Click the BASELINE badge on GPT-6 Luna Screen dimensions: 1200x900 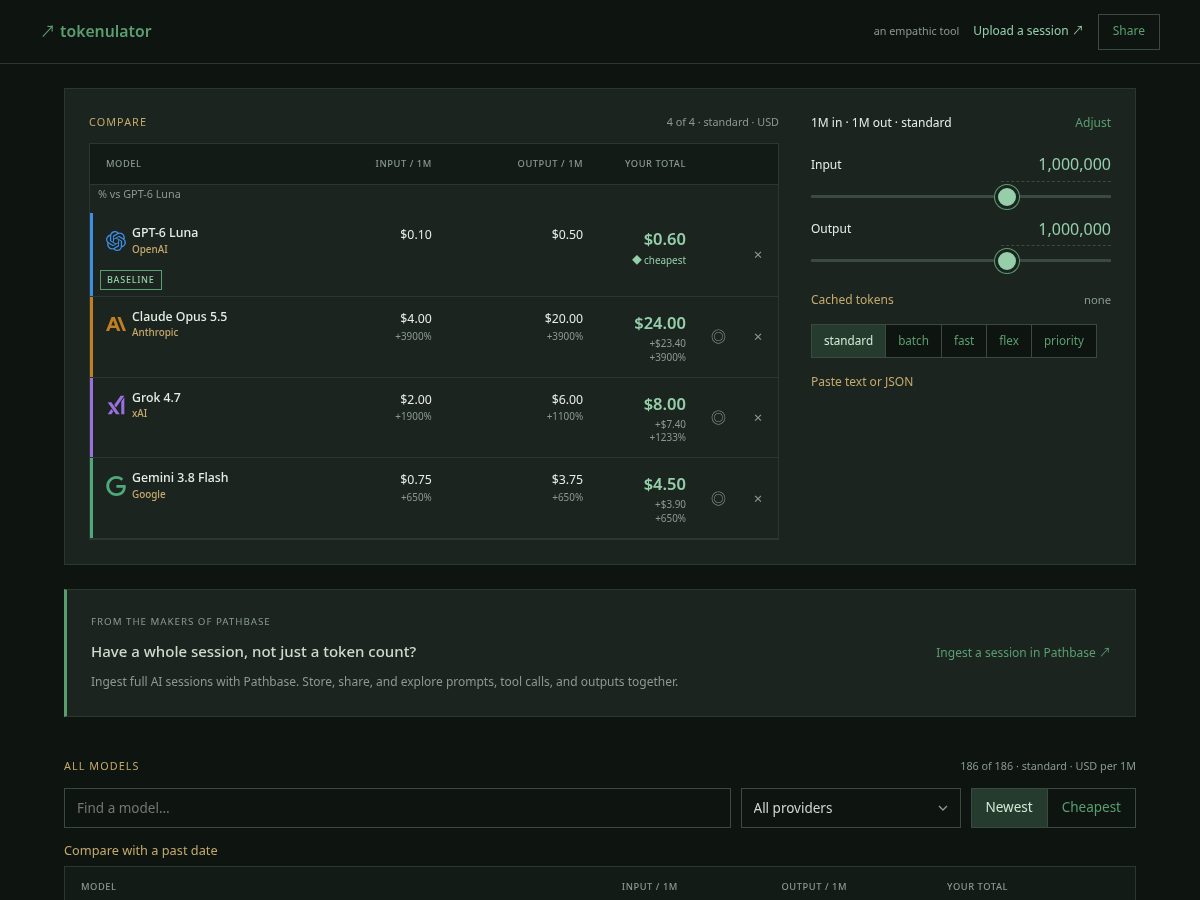pos(130,280)
